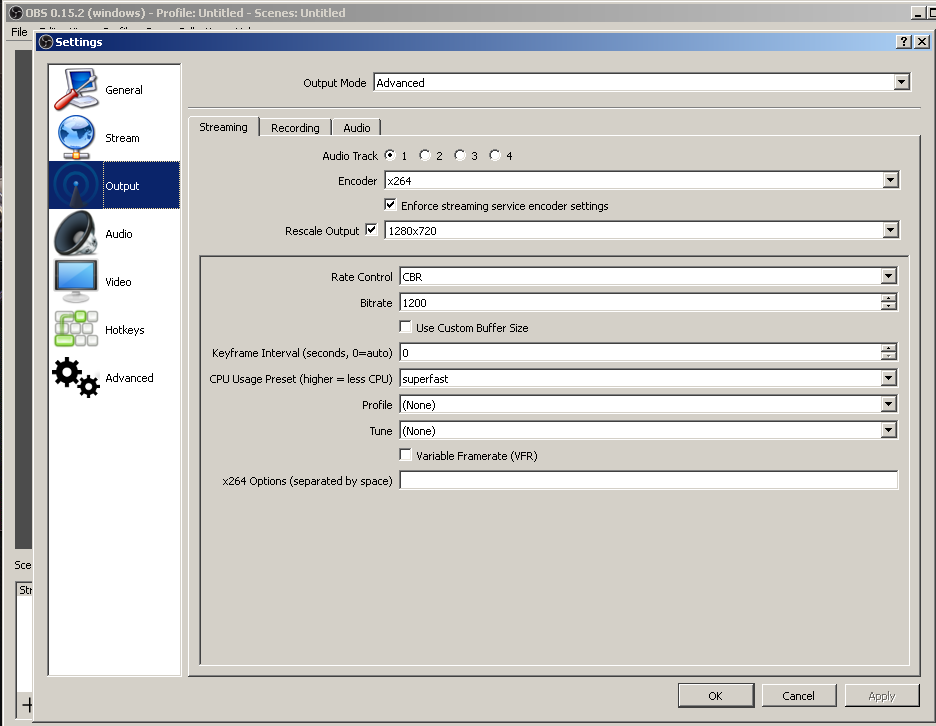936x726 pixels.
Task: Click the Settings dialog help question mark
Action: point(903,42)
